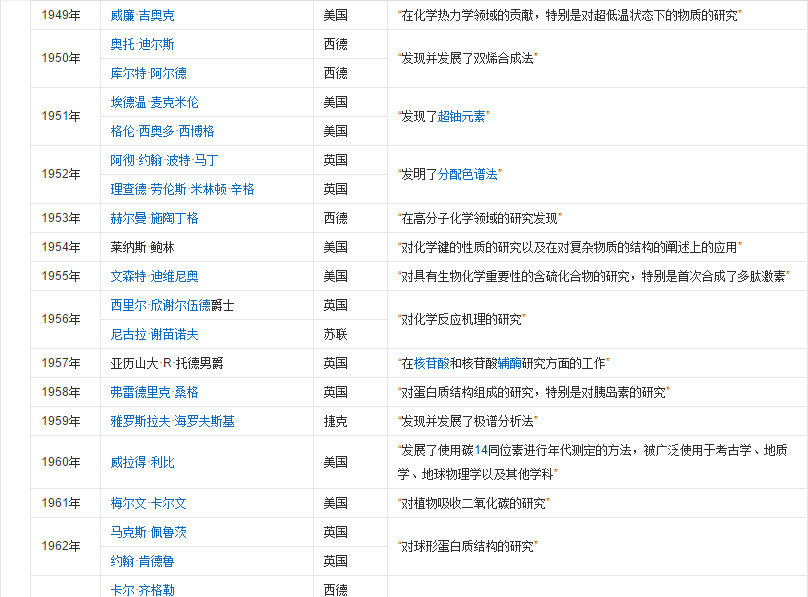The height and width of the screenshot is (597, 808).
Task: Click 捷克 in the 1959 row
Action: tap(335, 421)
